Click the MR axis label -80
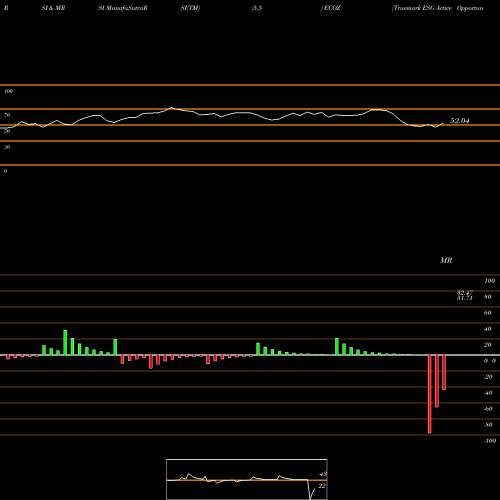Viewport: 500px width, 500px height. click(x=488, y=425)
